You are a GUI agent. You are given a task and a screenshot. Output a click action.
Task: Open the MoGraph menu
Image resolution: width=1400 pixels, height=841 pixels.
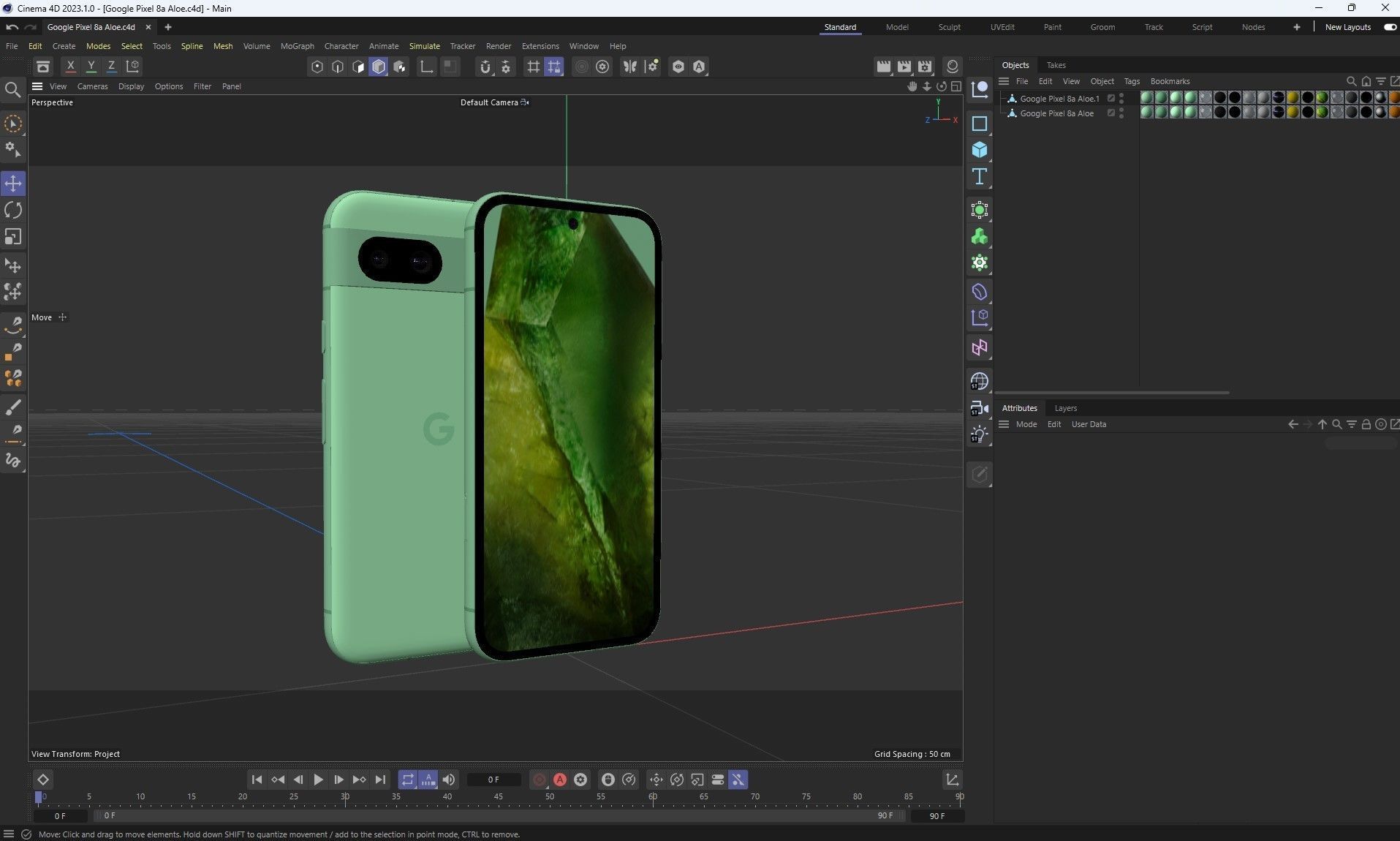pos(297,46)
